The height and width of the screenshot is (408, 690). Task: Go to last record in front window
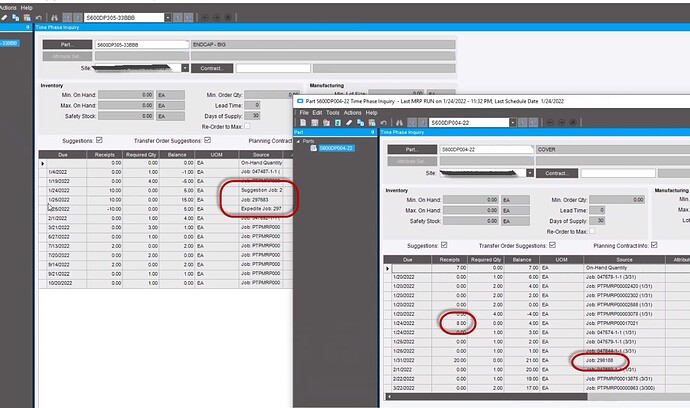(533, 123)
